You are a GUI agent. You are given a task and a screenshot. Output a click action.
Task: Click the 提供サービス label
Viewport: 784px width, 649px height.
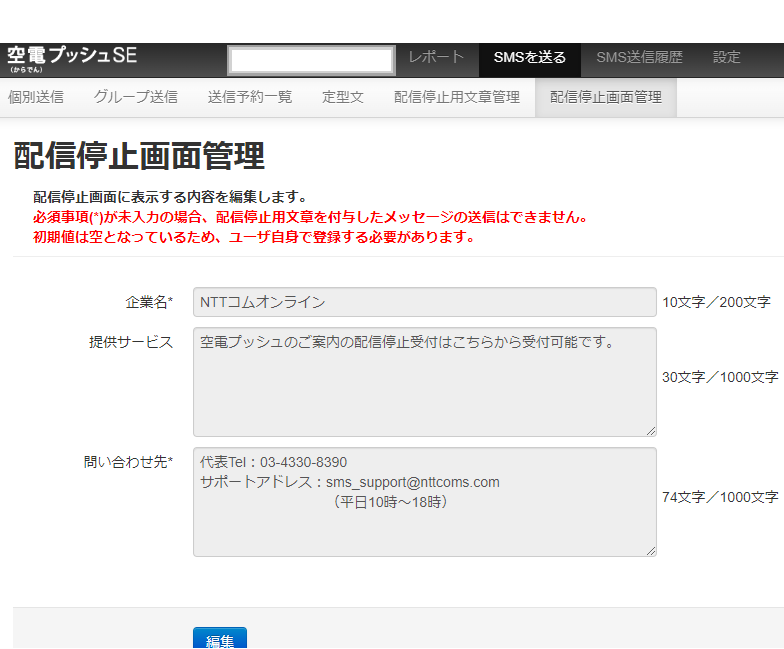(x=131, y=342)
